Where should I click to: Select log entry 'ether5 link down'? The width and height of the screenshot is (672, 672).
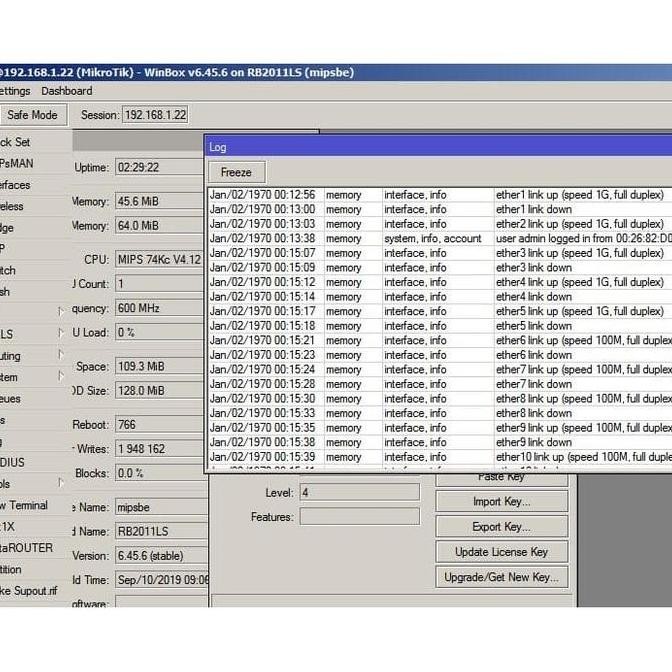(440, 326)
